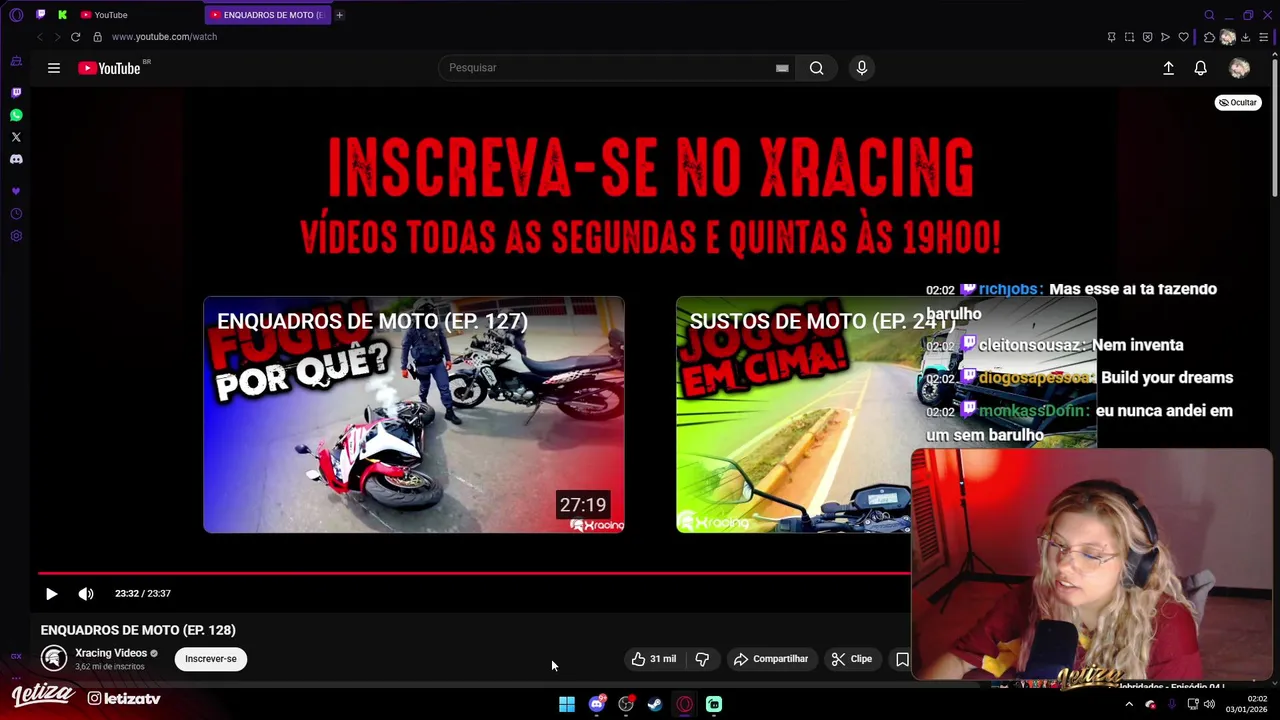The height and width of the screenshot is (720, 1280).
Task: Click the pin icon in address bar
Action: [x=1111, y=37]
